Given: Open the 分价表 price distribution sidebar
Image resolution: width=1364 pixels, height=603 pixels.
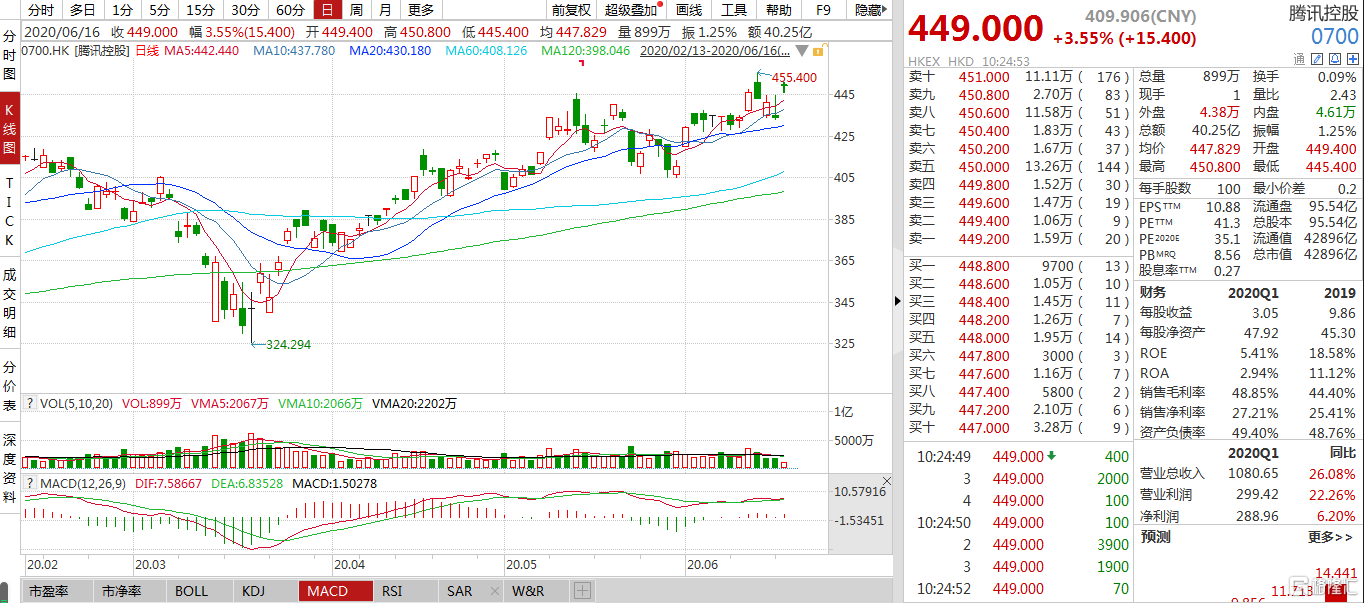Looking at the screenshot, I should tap(10, 385).
